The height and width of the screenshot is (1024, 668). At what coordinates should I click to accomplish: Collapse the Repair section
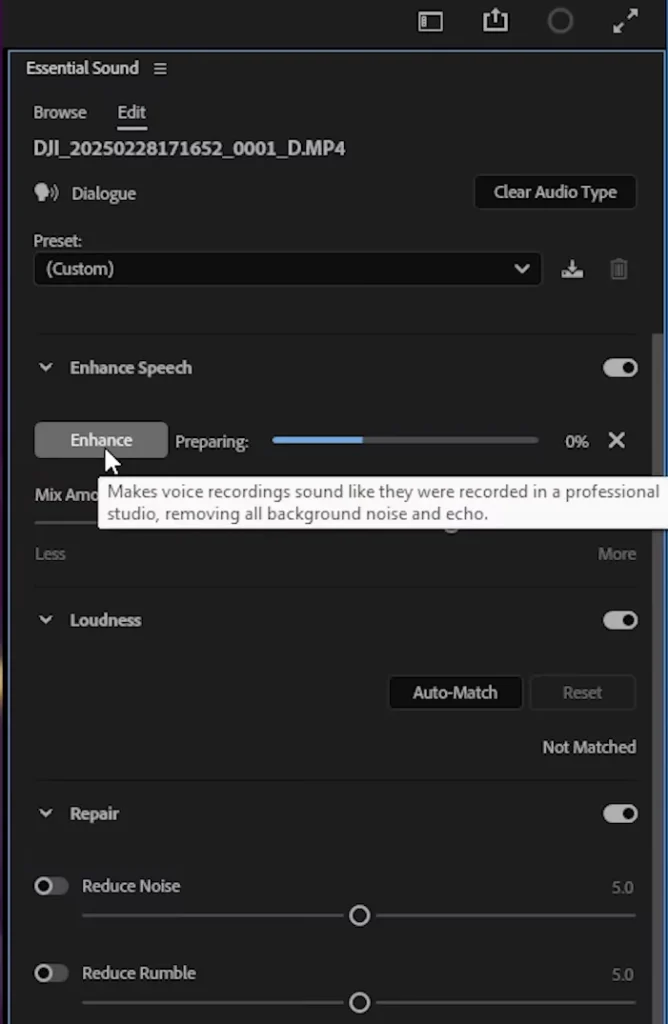tap(46, 814)
